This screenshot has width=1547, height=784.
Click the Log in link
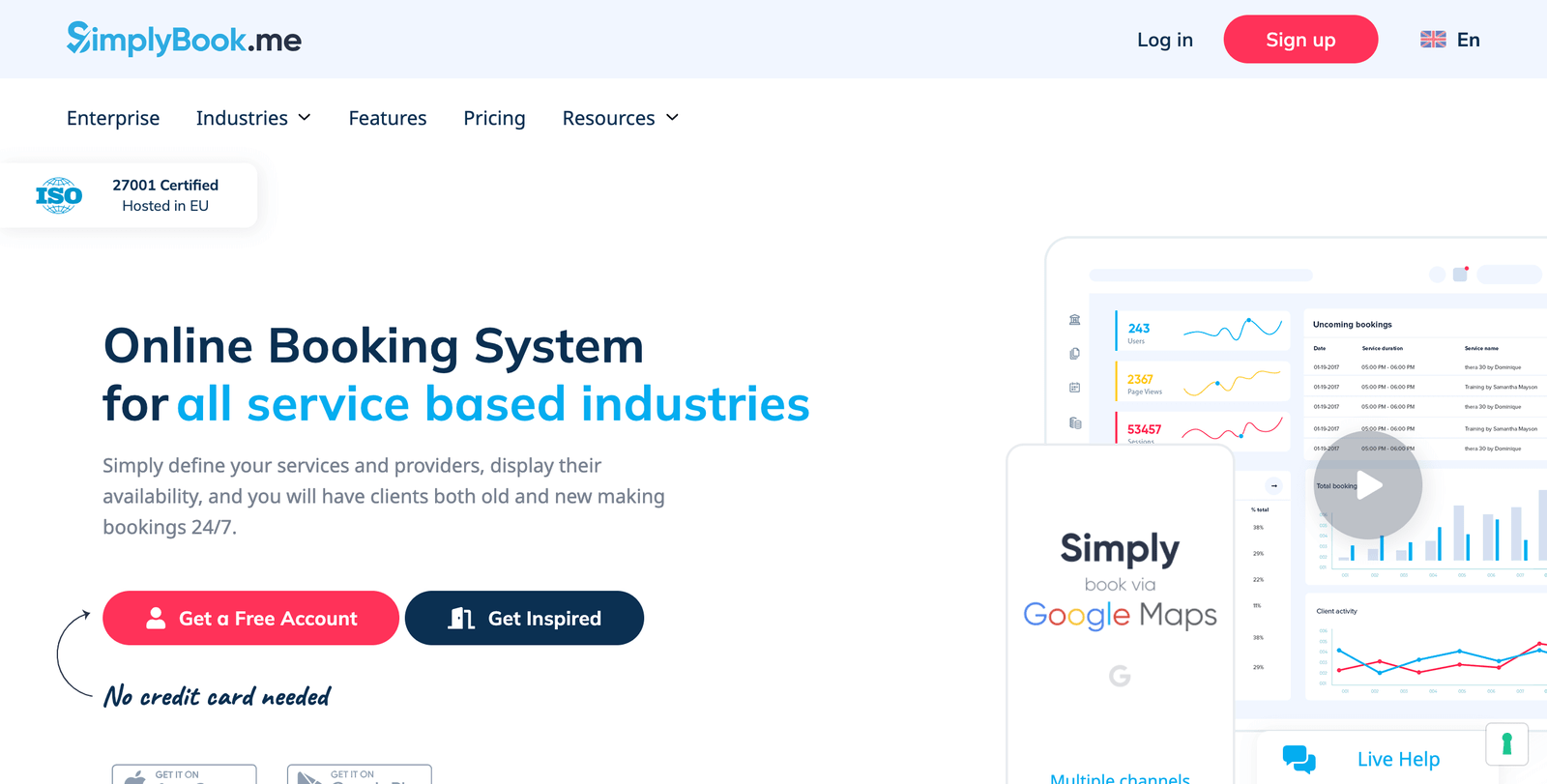point(1164,40)
